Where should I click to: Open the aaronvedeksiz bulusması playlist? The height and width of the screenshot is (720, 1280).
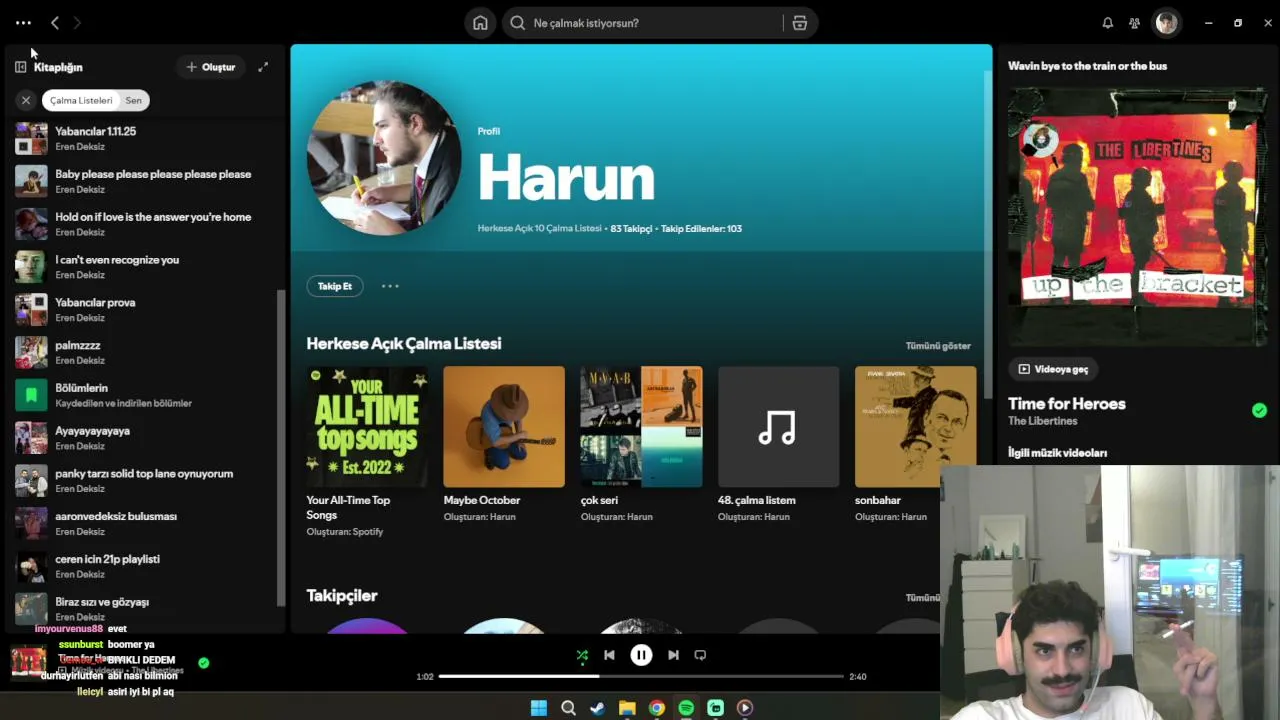pyautogui.click(x=145, y=524)
